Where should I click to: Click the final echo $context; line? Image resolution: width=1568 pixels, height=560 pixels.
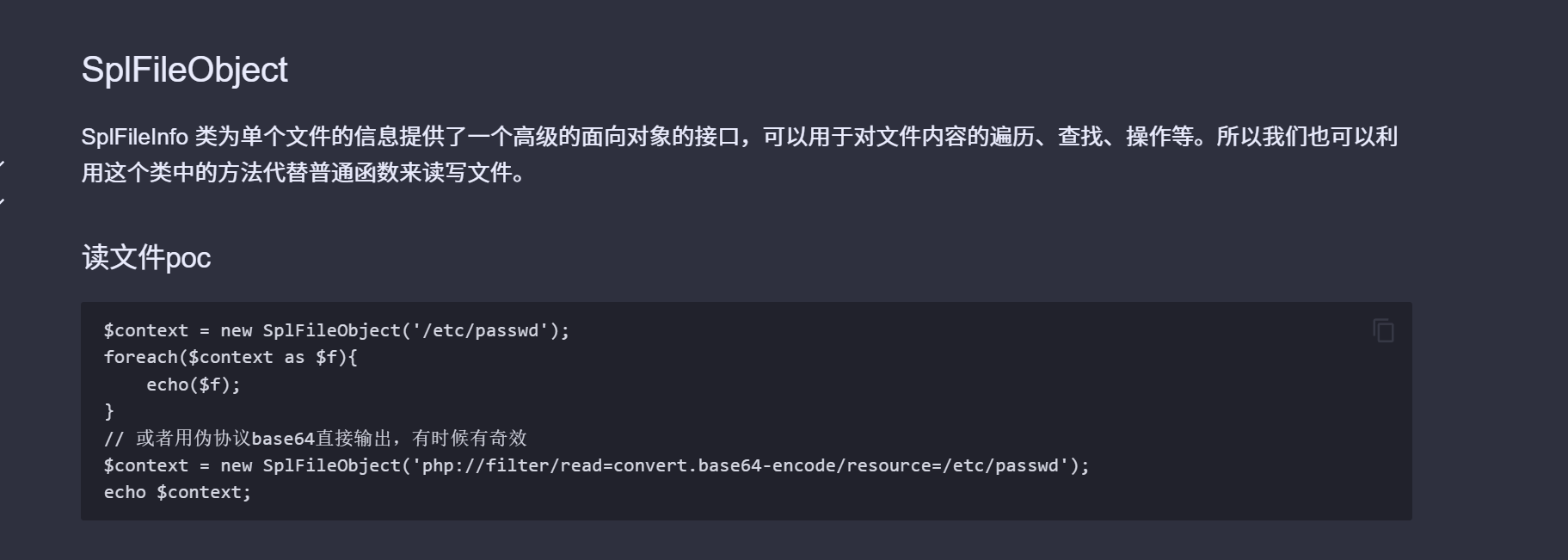[x=177, y=492]
